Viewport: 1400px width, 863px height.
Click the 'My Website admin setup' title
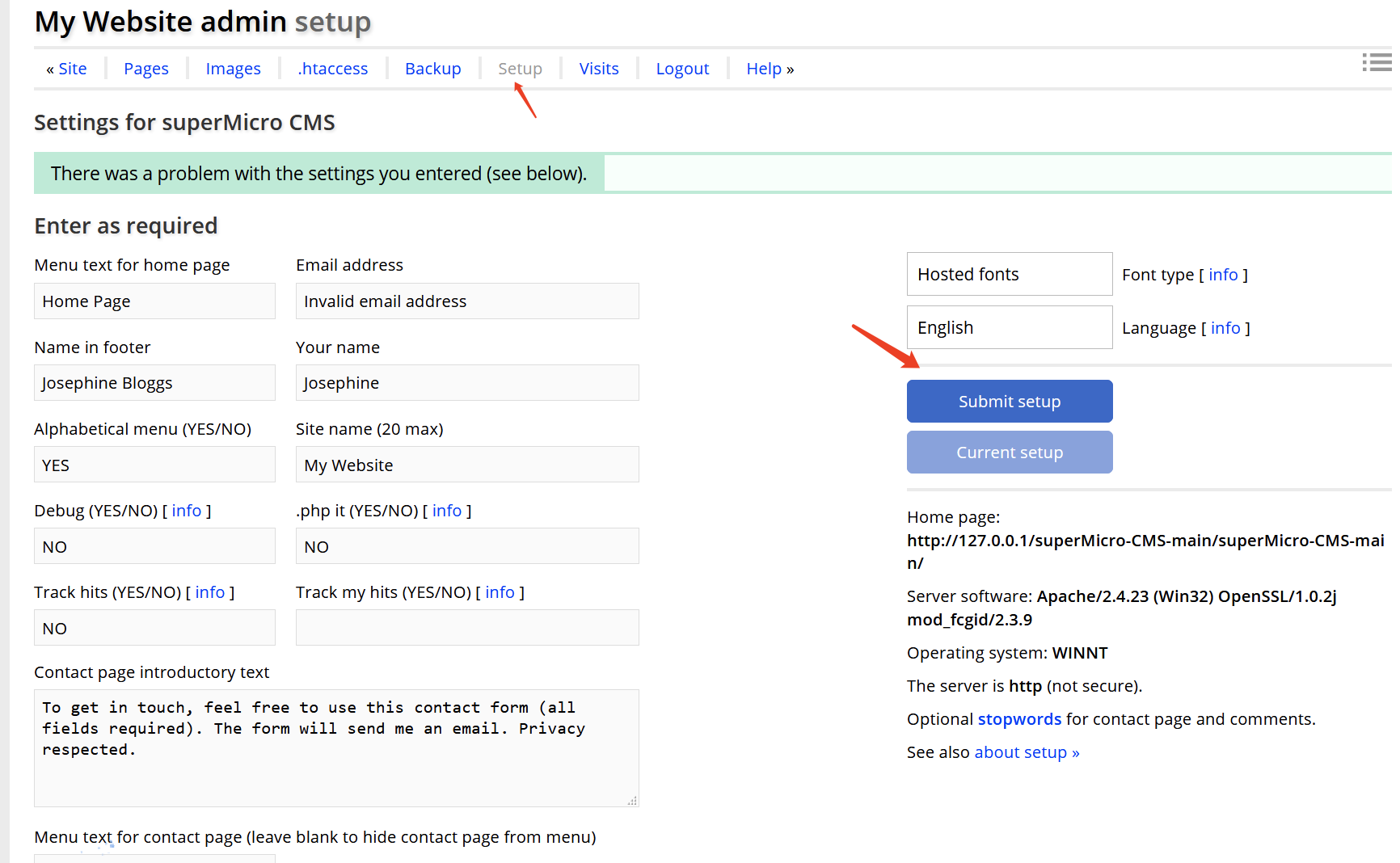[203, 22]
